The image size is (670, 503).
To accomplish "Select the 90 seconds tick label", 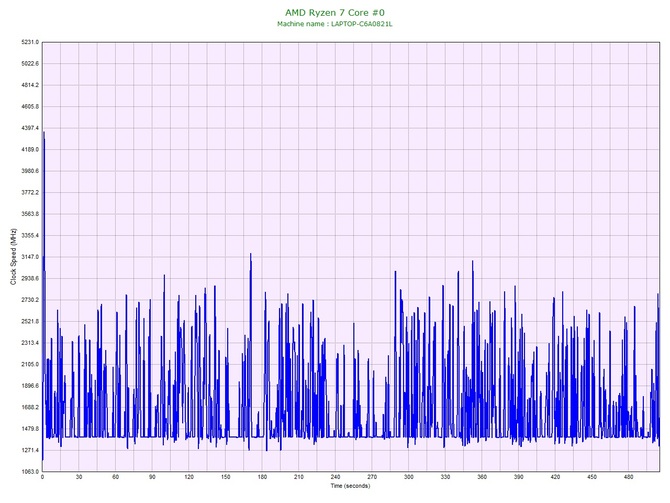I will point(152,477).
